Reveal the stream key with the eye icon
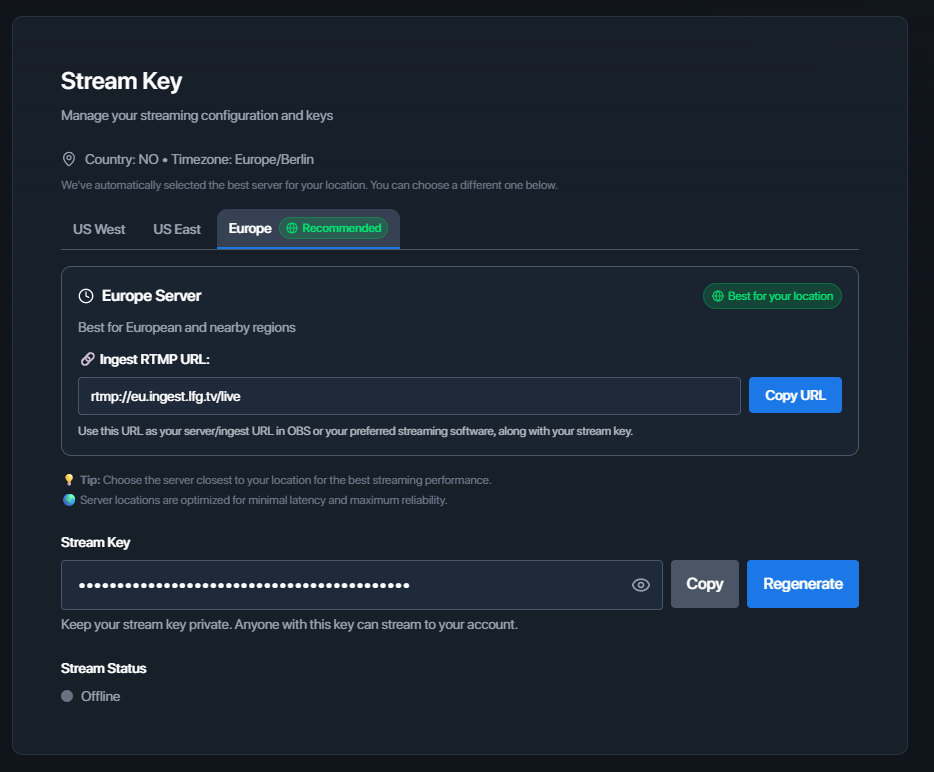 point(641,585)
